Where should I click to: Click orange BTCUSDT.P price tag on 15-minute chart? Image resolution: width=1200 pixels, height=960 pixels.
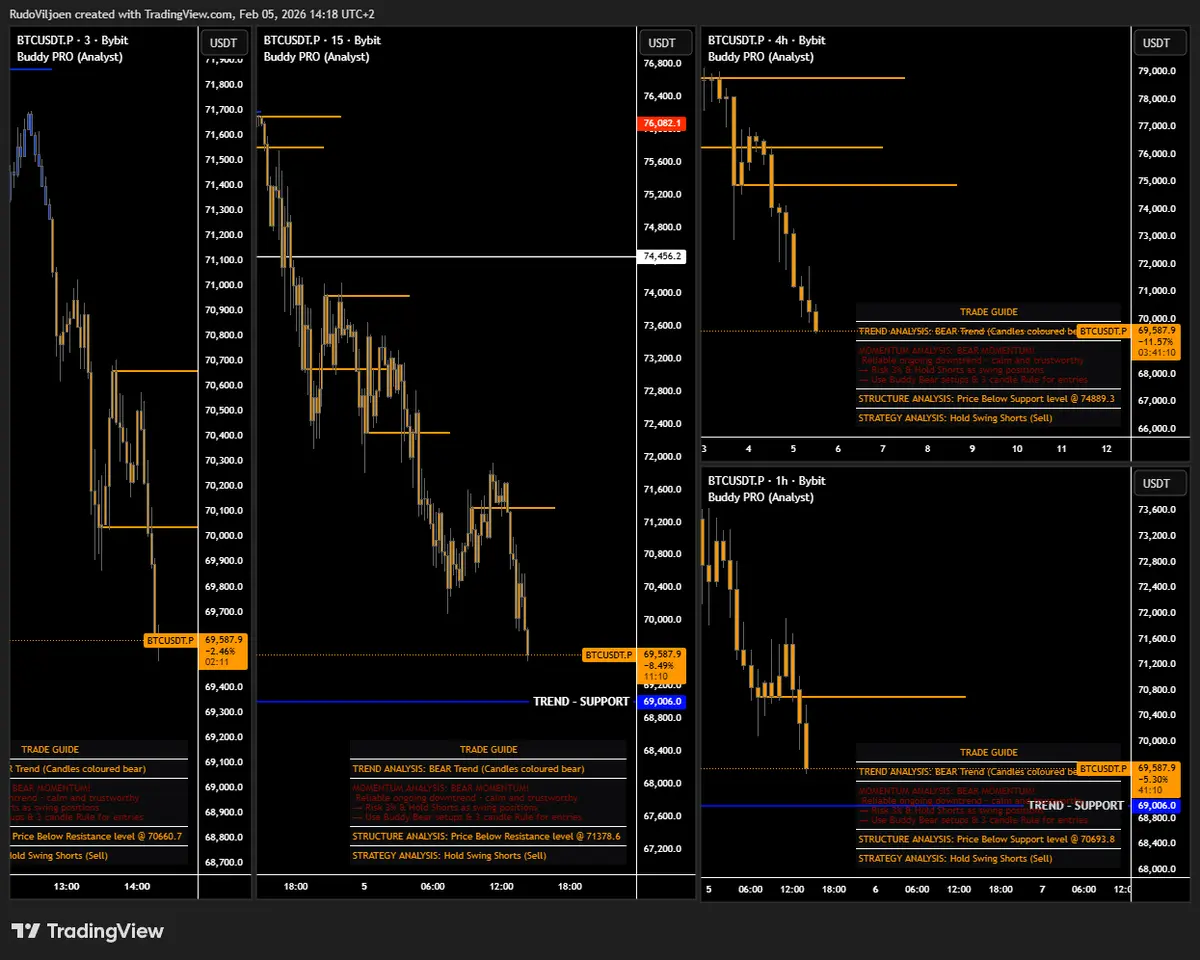tap(608, 655)
